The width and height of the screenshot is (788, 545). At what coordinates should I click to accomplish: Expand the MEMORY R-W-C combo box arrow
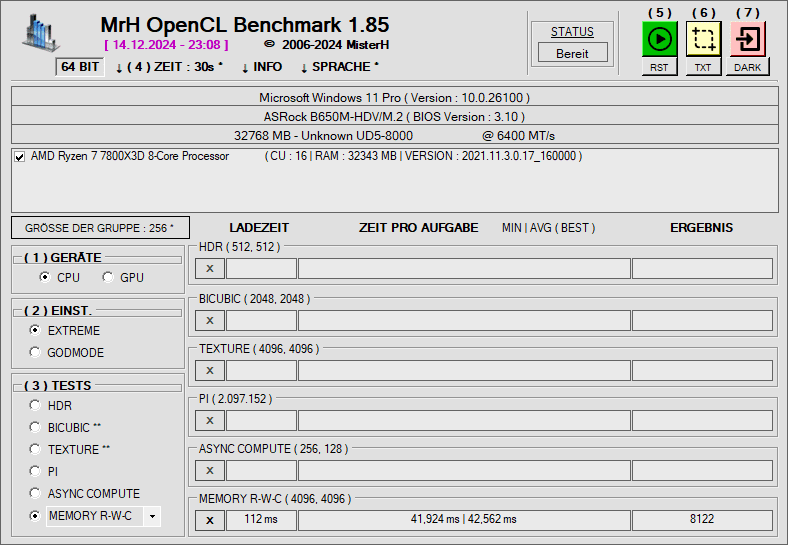click(152, 516)
